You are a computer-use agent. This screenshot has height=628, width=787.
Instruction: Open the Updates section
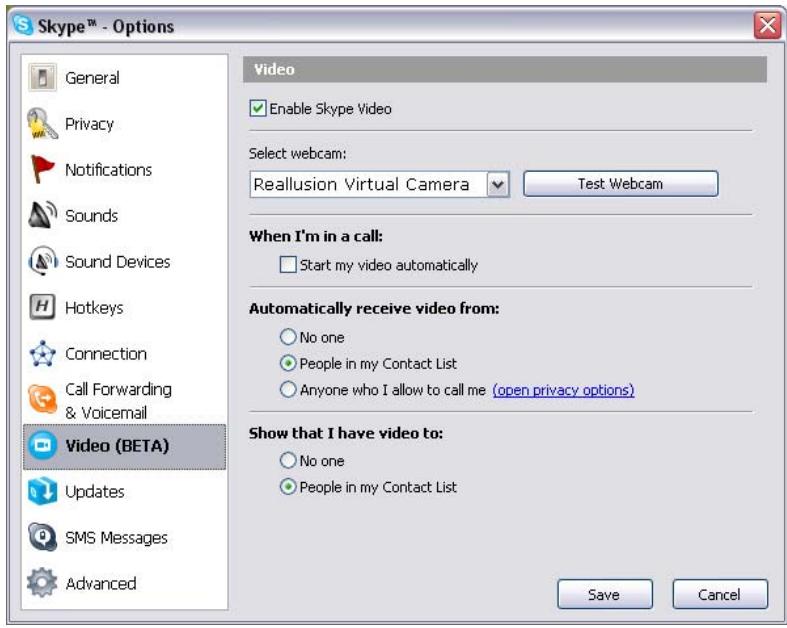(x=95, y=492)
